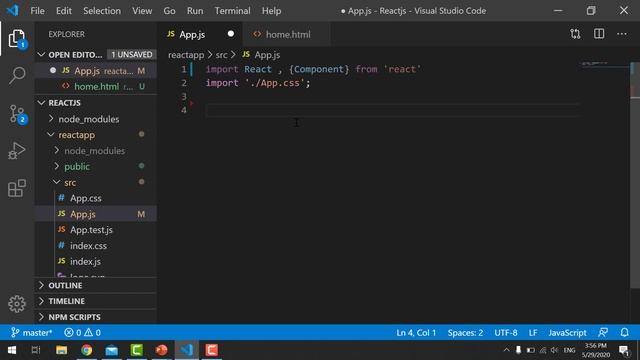Click the errors count in status bar
This screenshot has width=640, height=360.
click(x=73, y=333)
